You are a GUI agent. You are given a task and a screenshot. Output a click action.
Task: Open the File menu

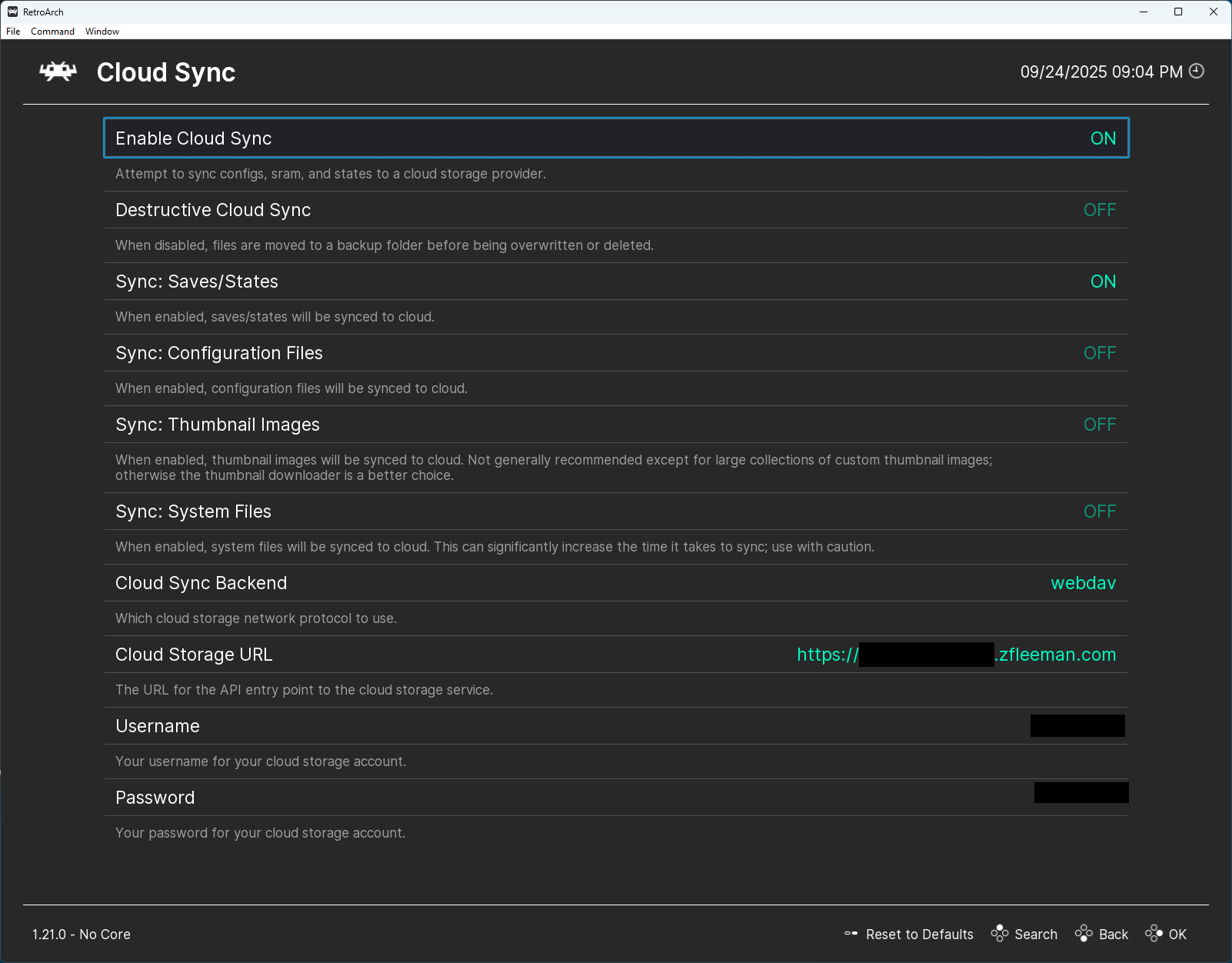click(13, 32)
